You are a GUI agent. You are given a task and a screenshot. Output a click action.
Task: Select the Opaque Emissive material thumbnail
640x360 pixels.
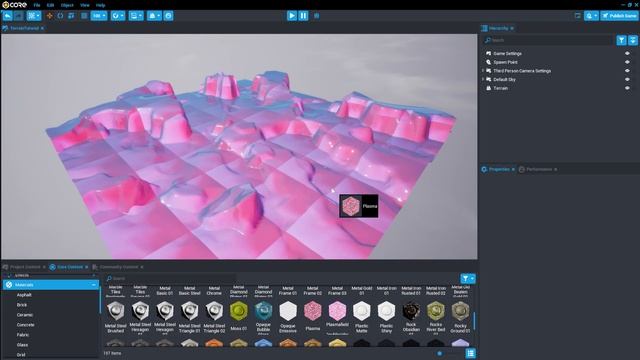[x=288, y=311]
